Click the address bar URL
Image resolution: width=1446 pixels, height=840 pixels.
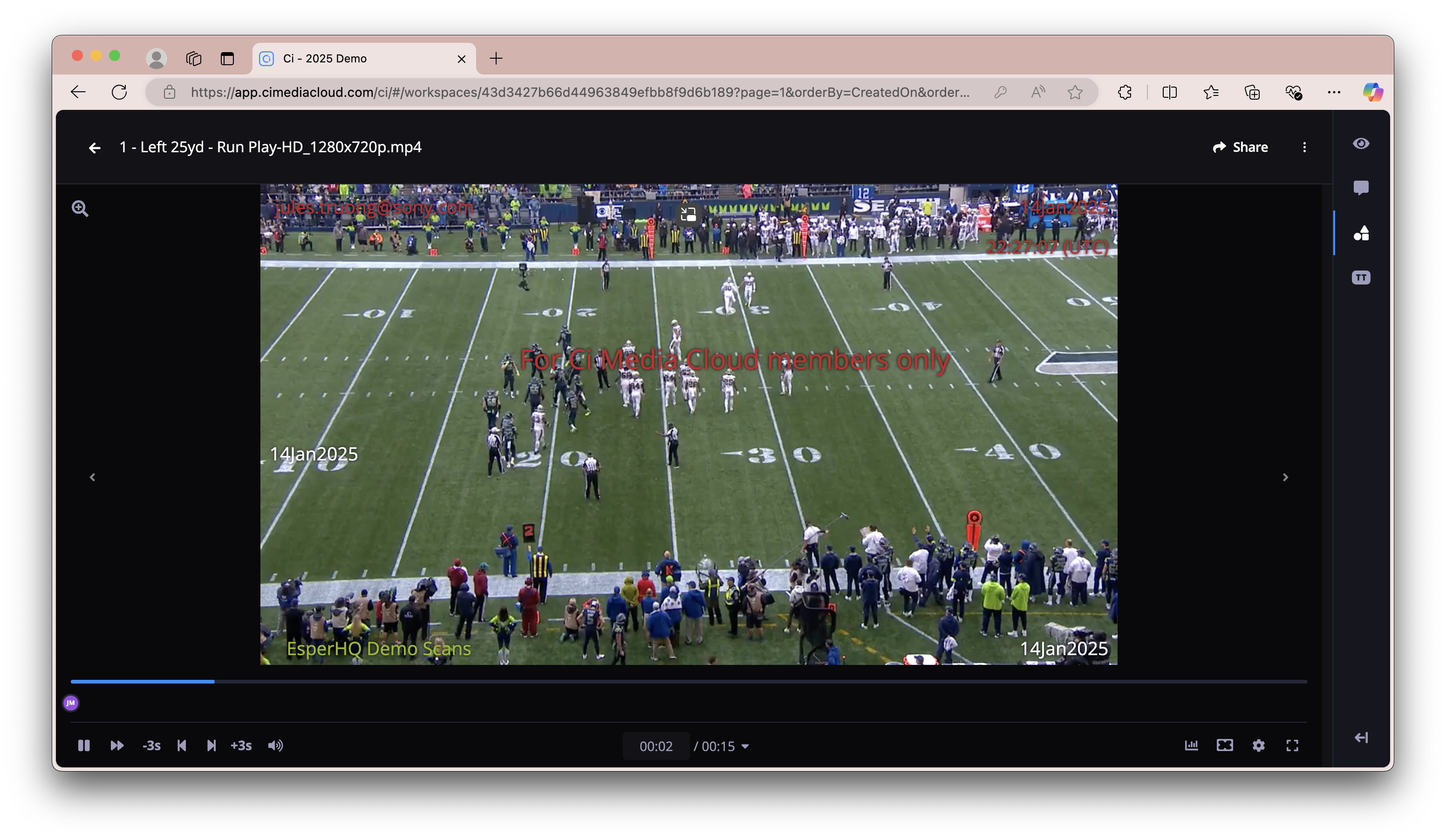point(580,92)
